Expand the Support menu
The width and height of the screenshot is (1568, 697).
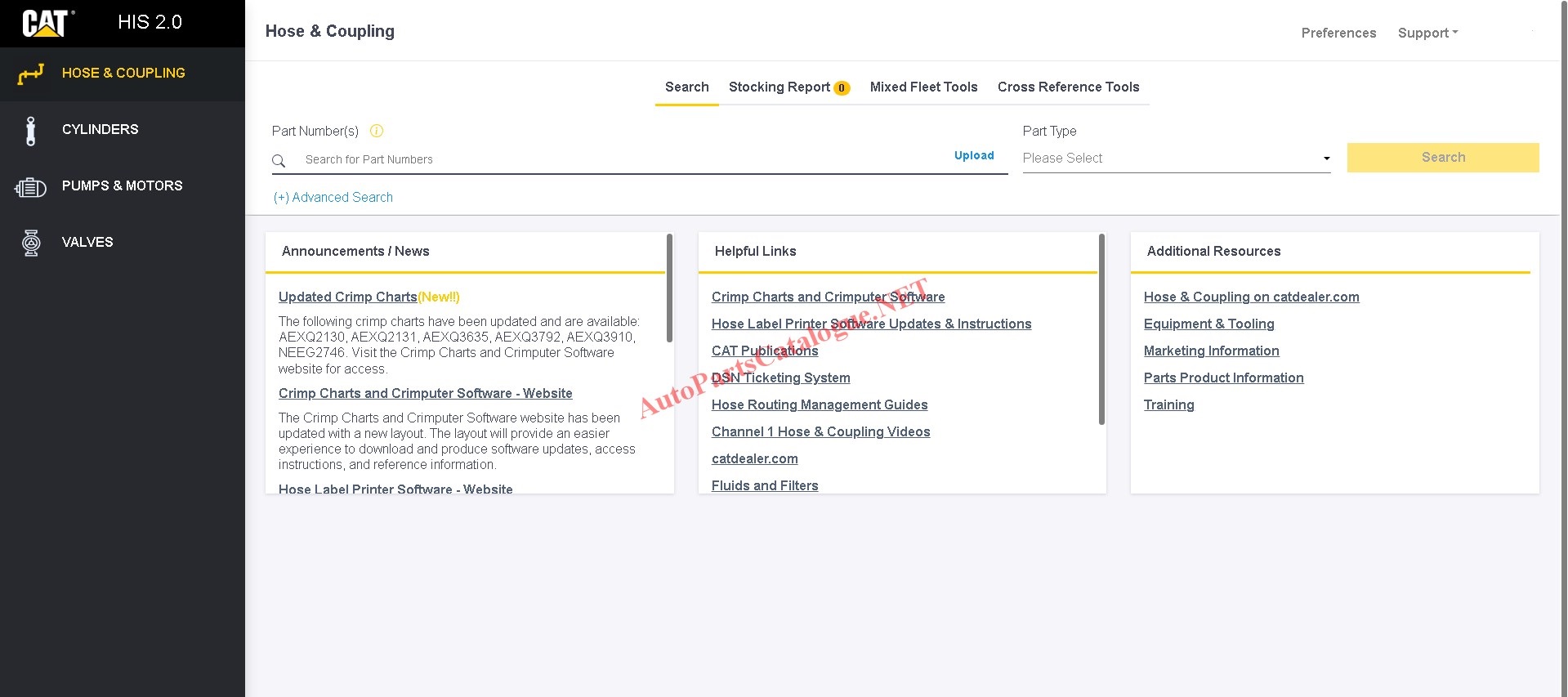coord(1427,33)
